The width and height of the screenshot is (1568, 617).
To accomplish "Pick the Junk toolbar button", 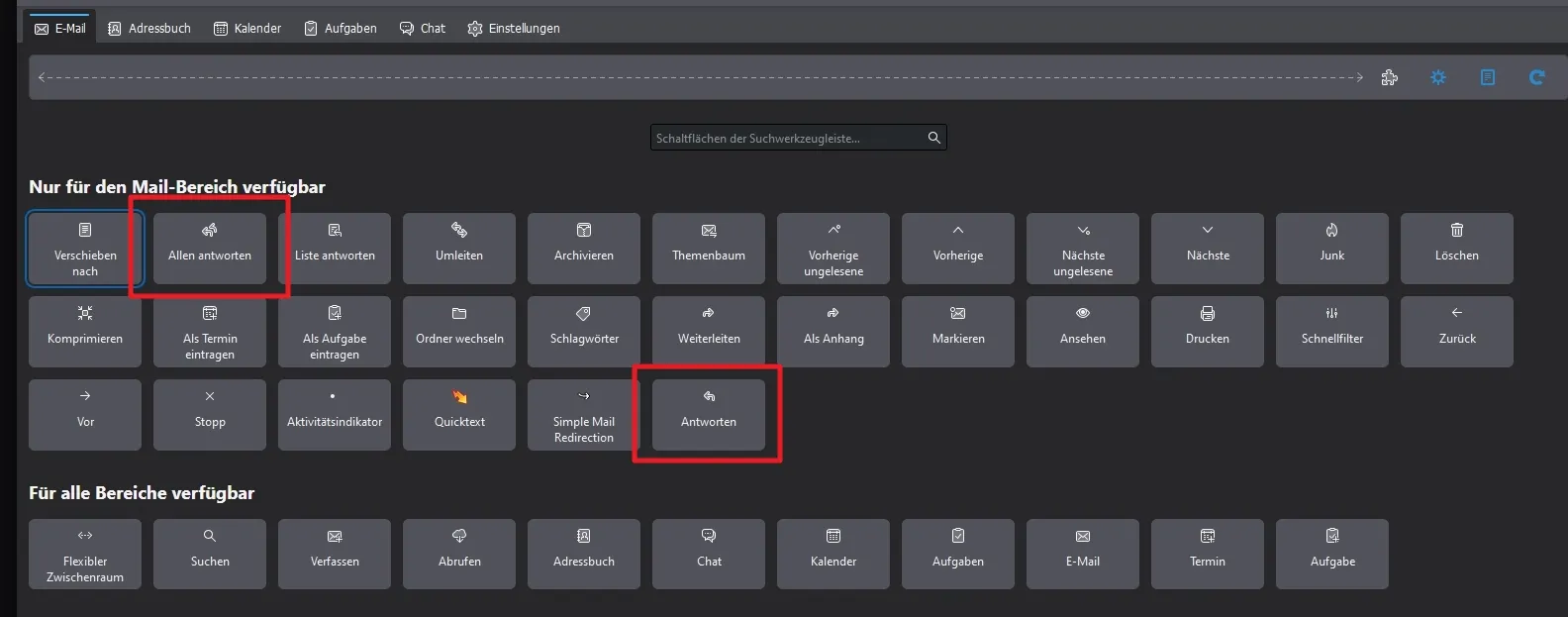I will pyautogui.click(x=1332, y=249).
